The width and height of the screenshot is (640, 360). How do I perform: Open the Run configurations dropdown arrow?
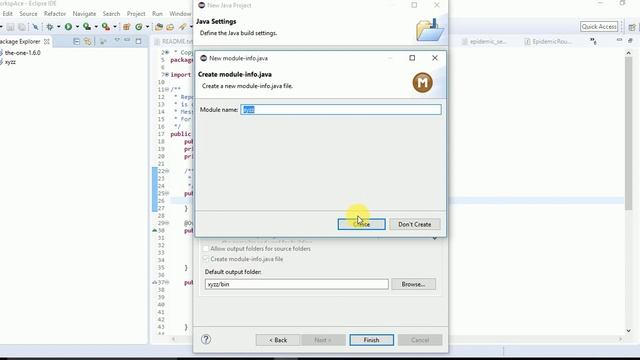[77, 27]
